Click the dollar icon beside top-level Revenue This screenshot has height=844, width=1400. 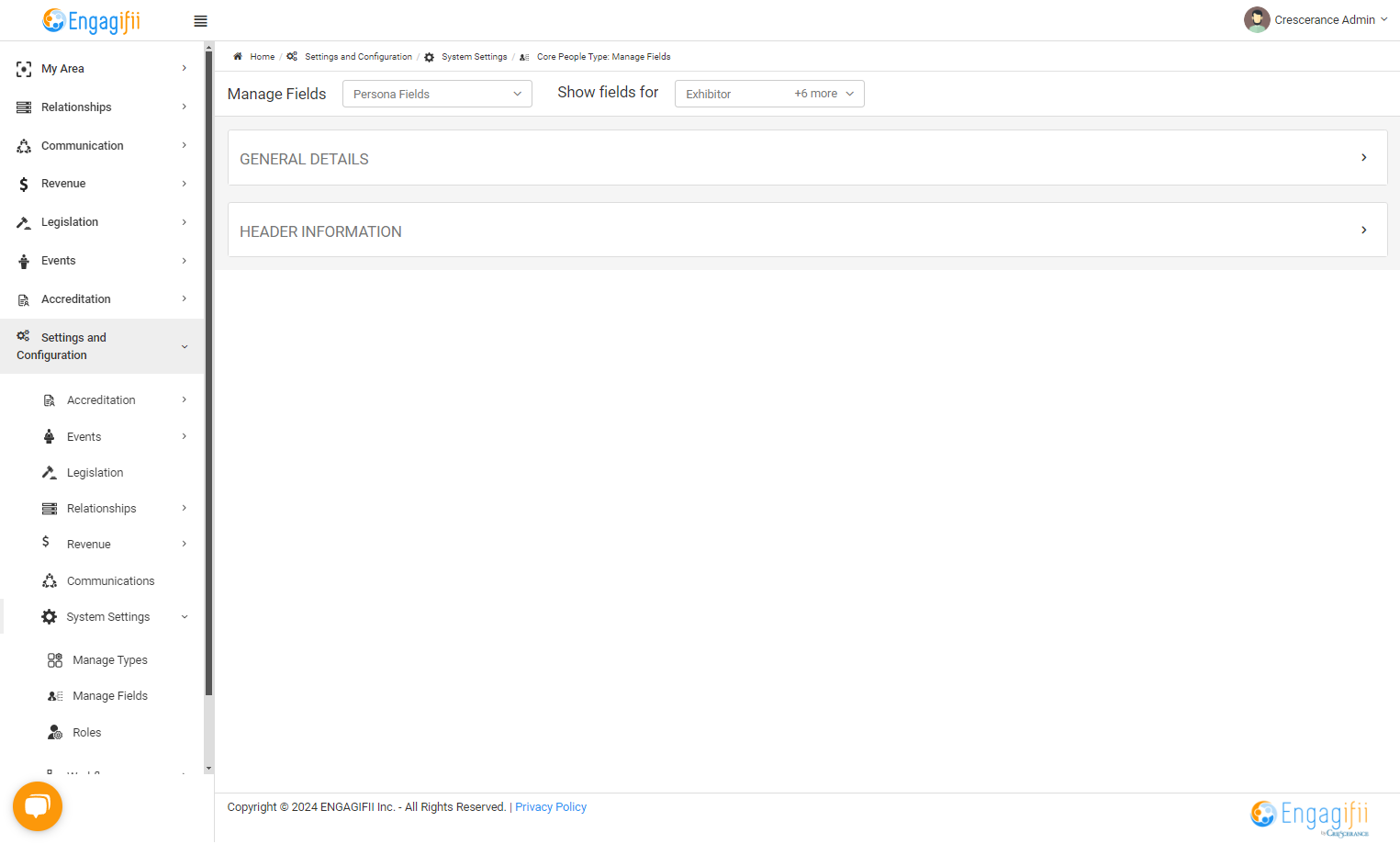[24, 185]
